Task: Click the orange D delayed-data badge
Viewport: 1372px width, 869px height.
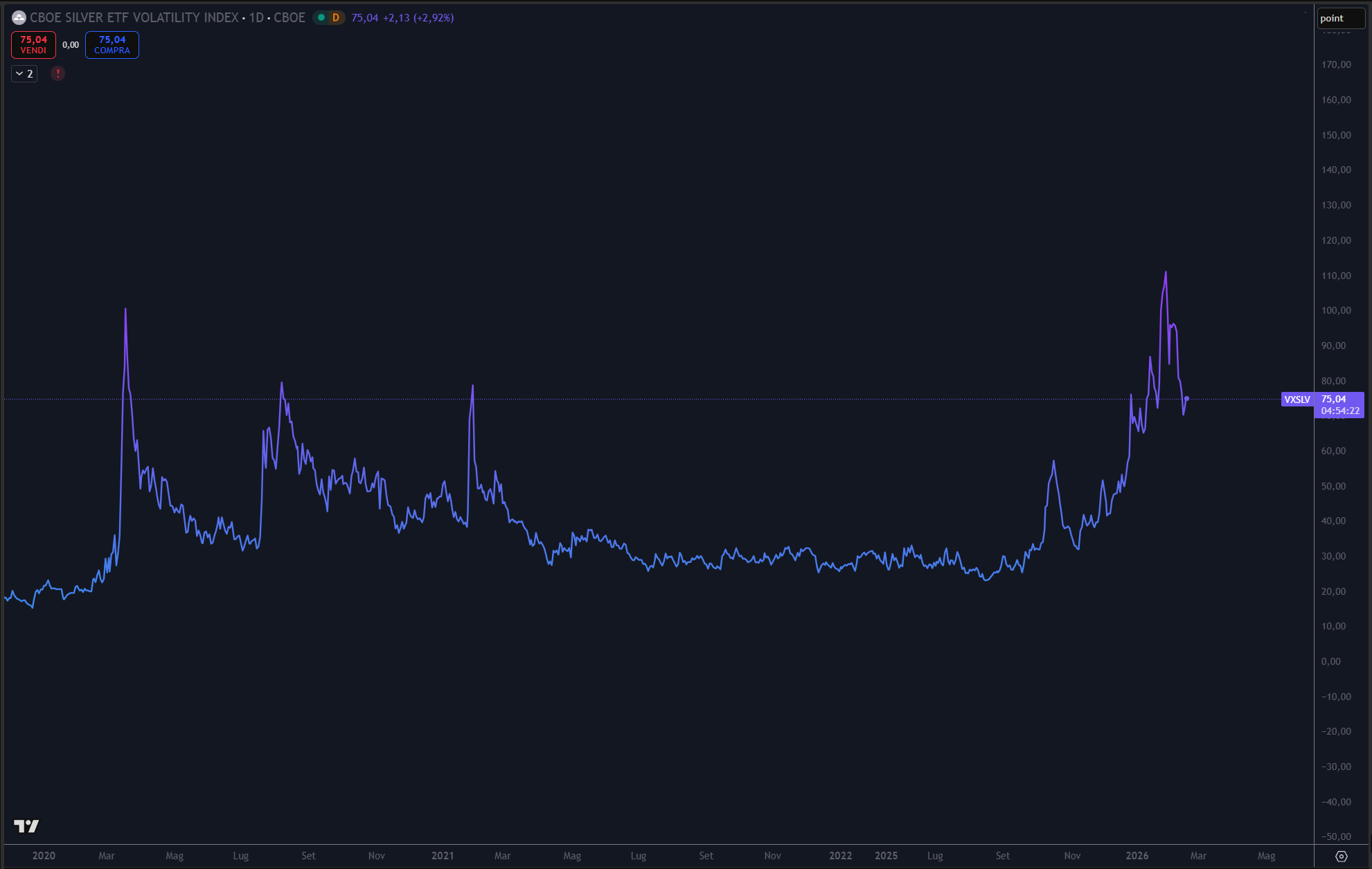Action: point(336,18)
